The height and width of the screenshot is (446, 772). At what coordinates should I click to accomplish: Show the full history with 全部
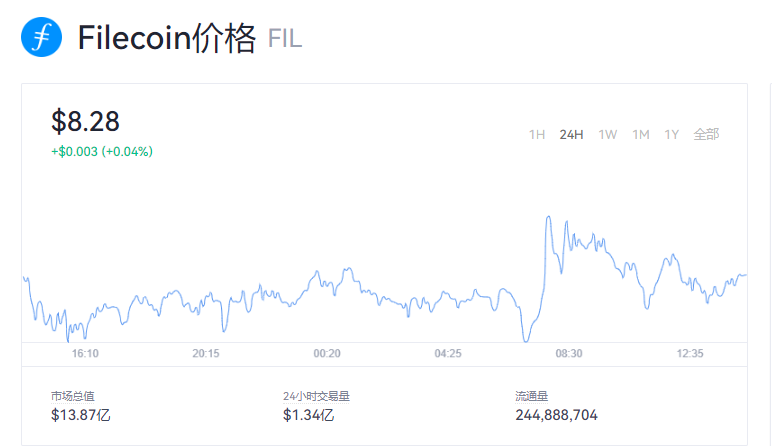point(707,134)
